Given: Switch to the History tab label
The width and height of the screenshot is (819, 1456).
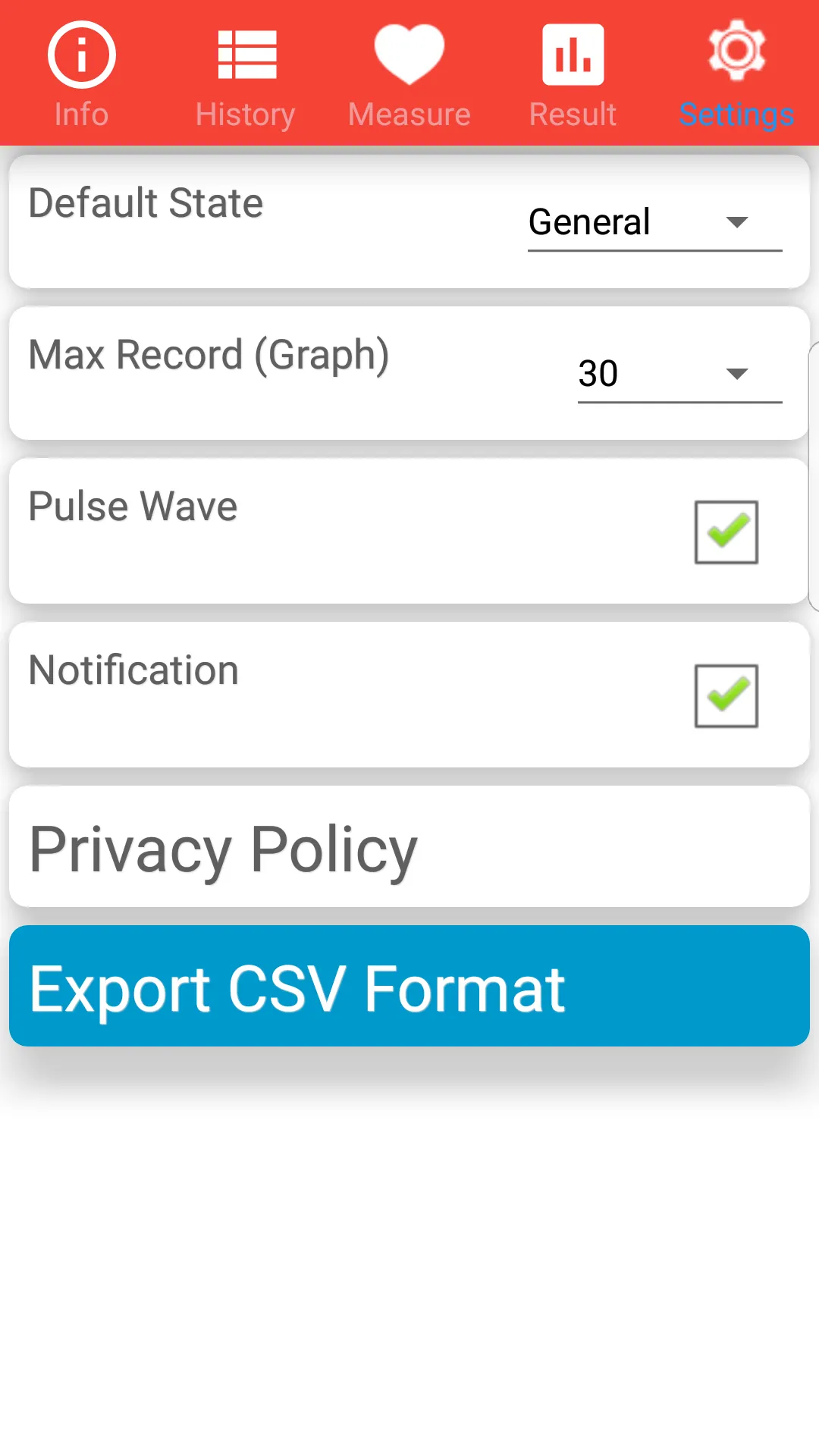Looking at the screenshot, I should coord(245,115).
